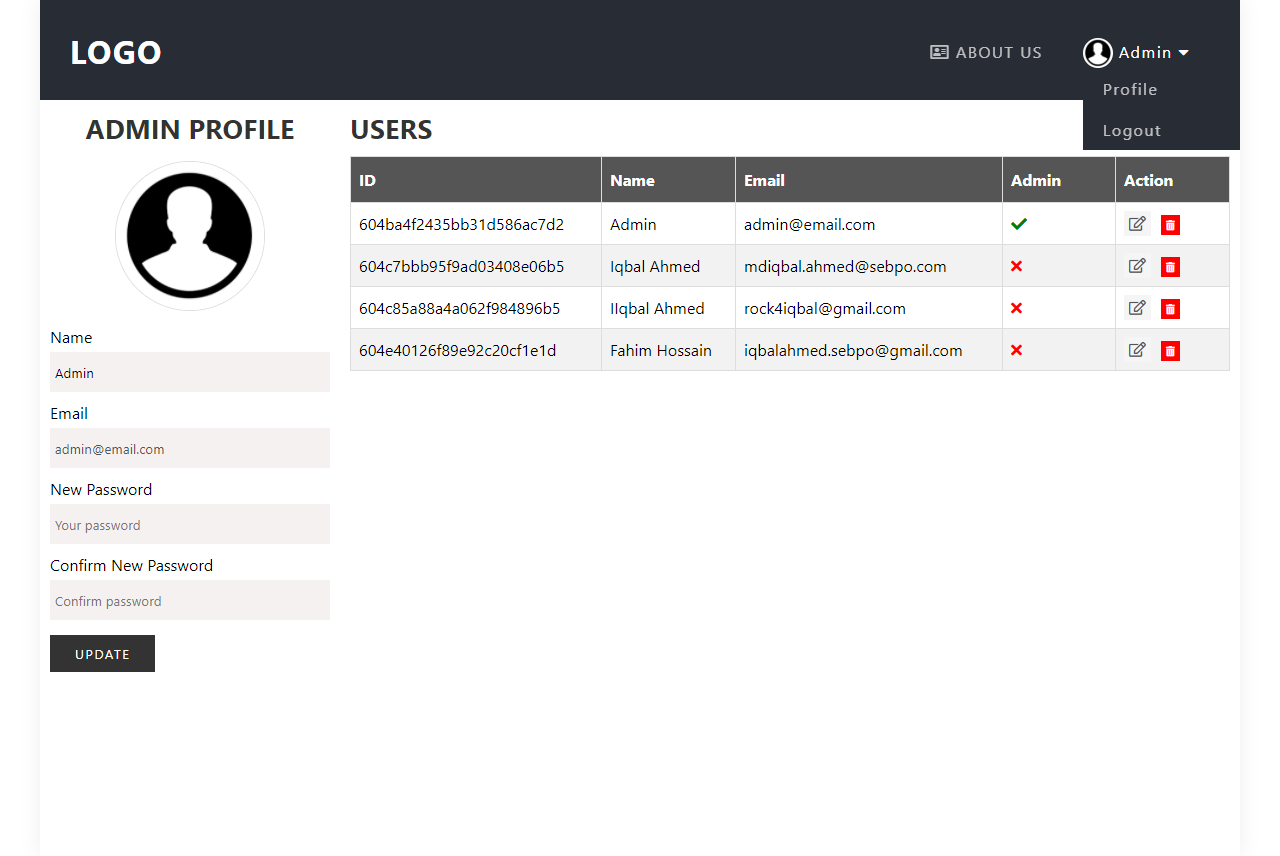
Task: Click the user avatar icon next to Admin
Action: pyautogui.click(x=1097, y=52)
